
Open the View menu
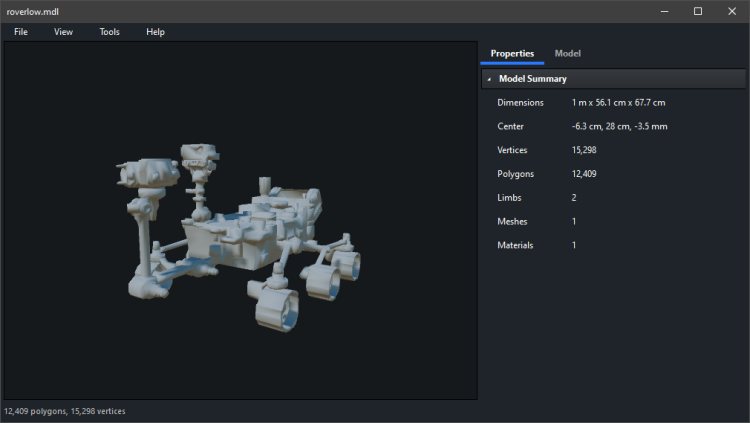(63, 32)
